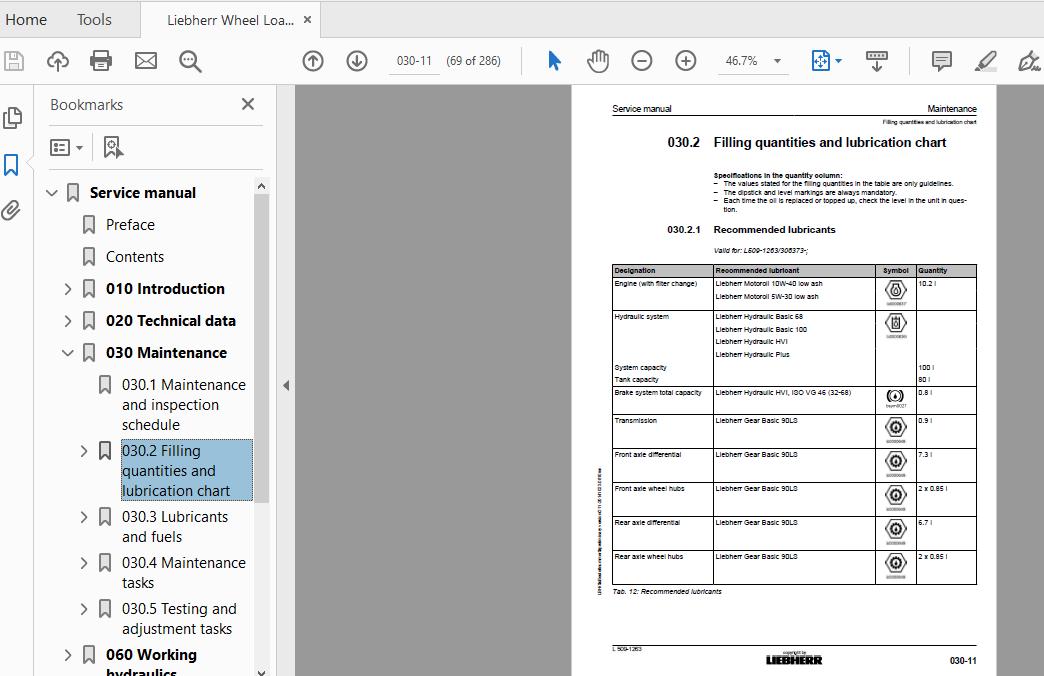Open the Attachments paperclip panel icon
Viewport: 1044px width, 676px height.
(11, 210)
